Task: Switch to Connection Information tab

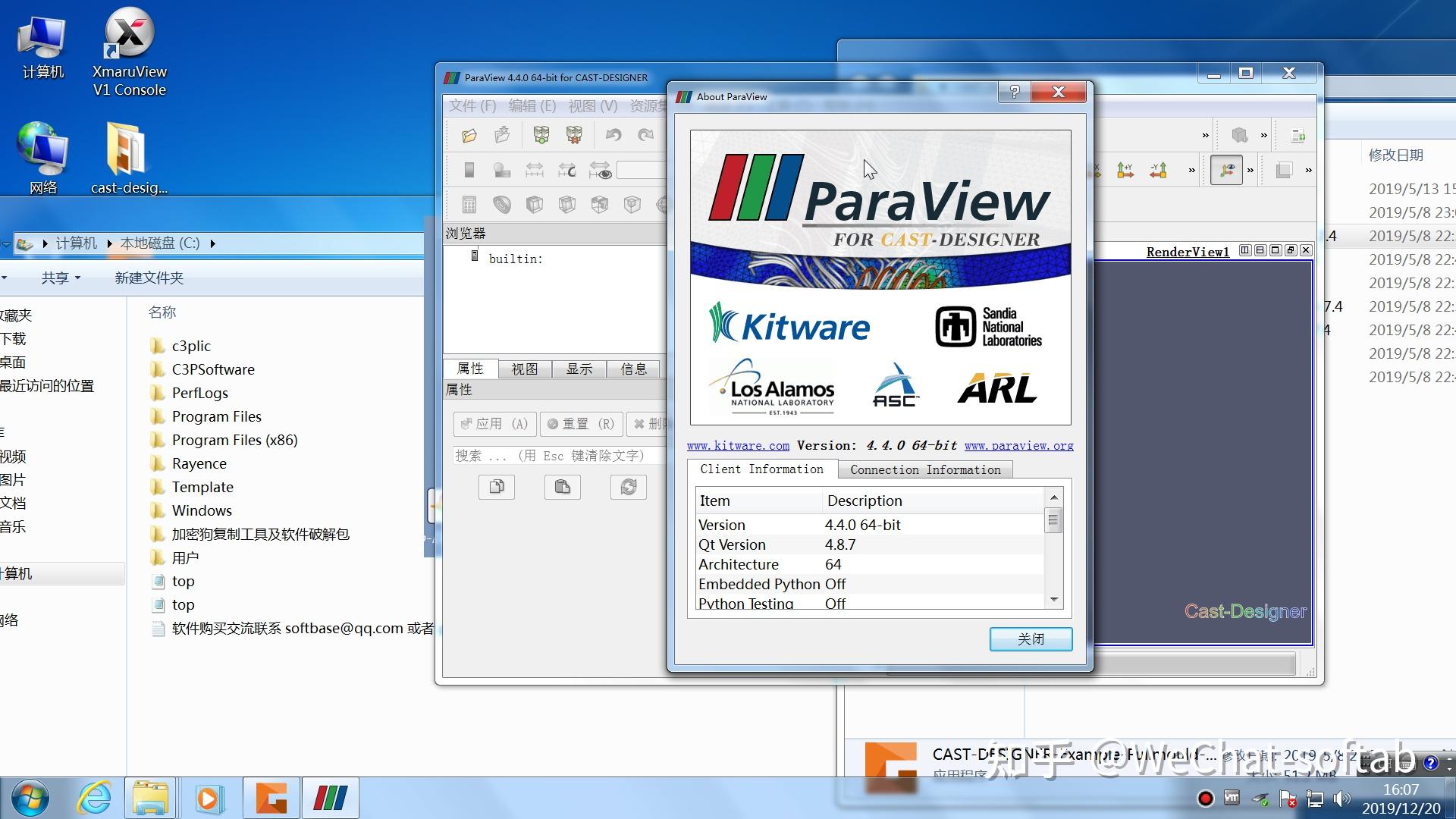Action: pyautogui.click(x=925, y=470)
